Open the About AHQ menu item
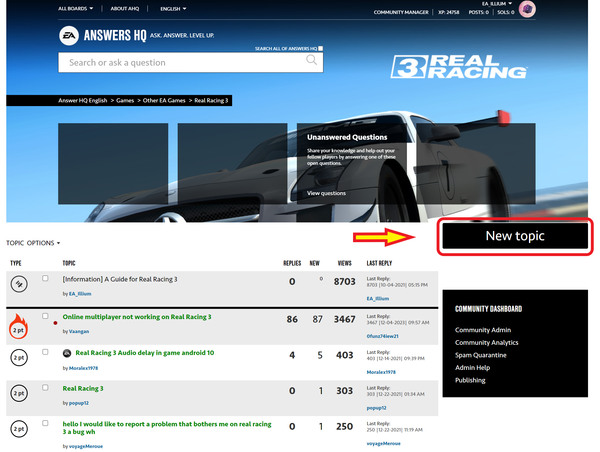Image resolution: width=600 pixels, height=452 pixels. pyautogui.click(x=125, y=8)
